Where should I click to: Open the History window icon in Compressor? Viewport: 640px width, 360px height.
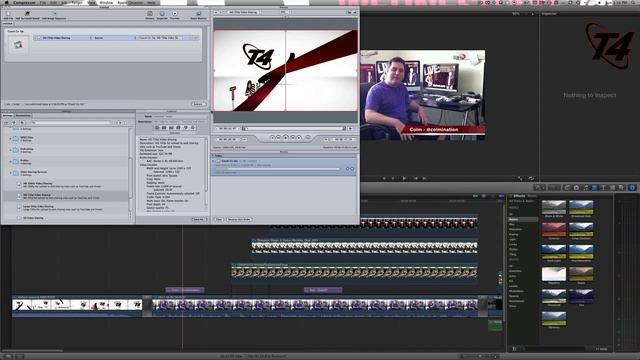point(150,15)
